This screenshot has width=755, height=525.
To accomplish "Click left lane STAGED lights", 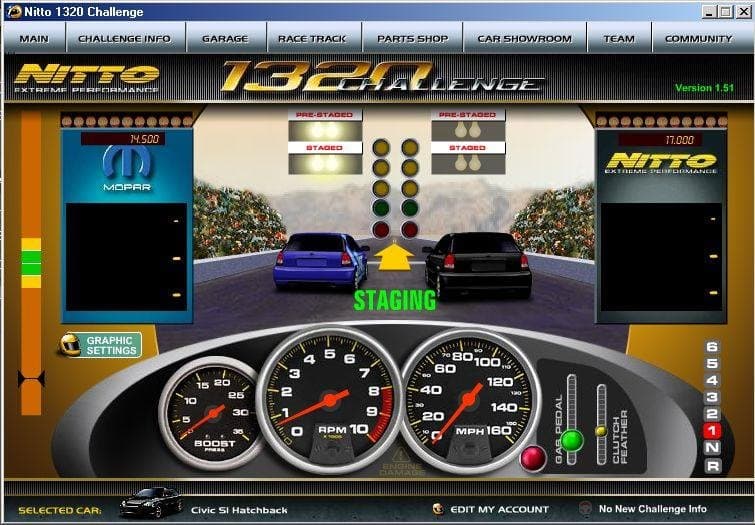I will coord(325,164).
